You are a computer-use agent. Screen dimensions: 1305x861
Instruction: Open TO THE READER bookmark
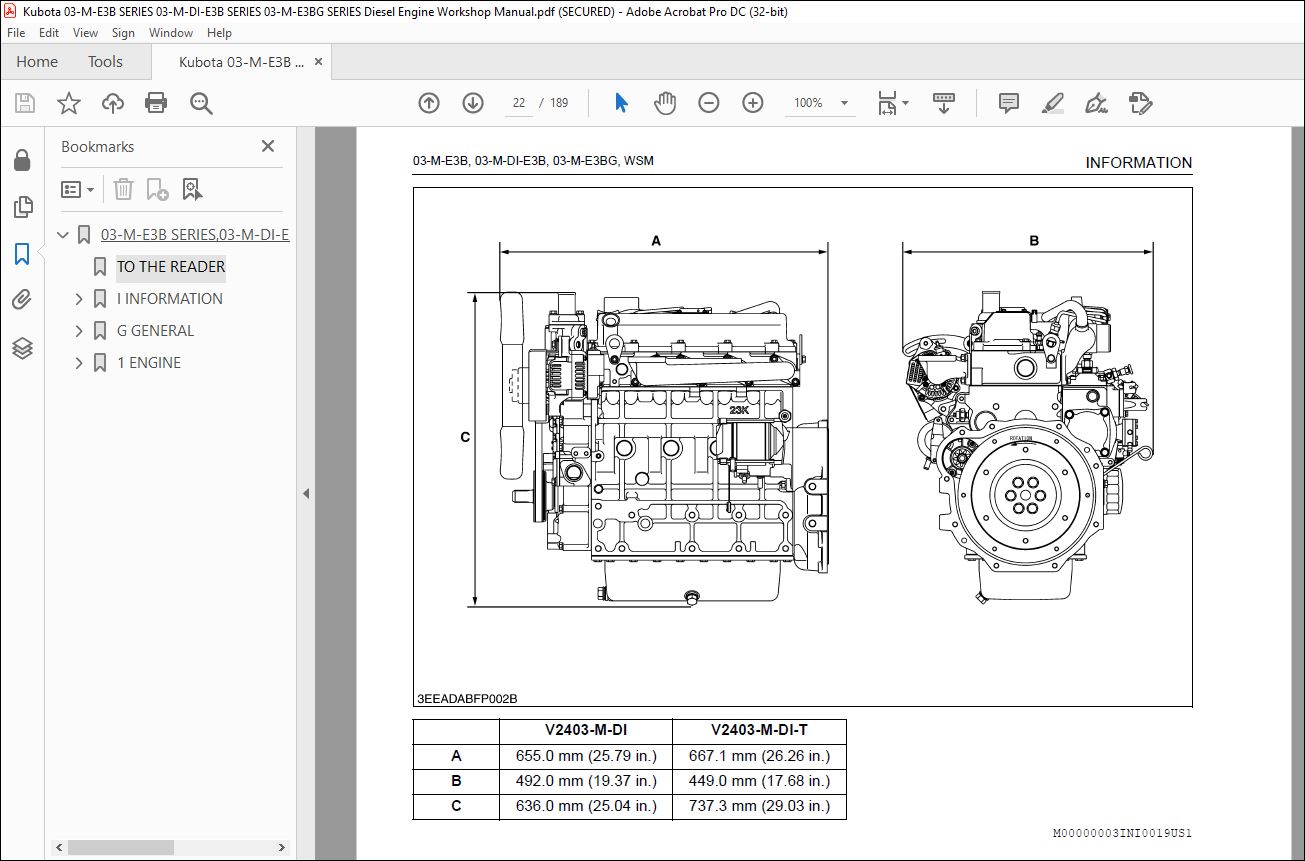[x=171, y=267]
